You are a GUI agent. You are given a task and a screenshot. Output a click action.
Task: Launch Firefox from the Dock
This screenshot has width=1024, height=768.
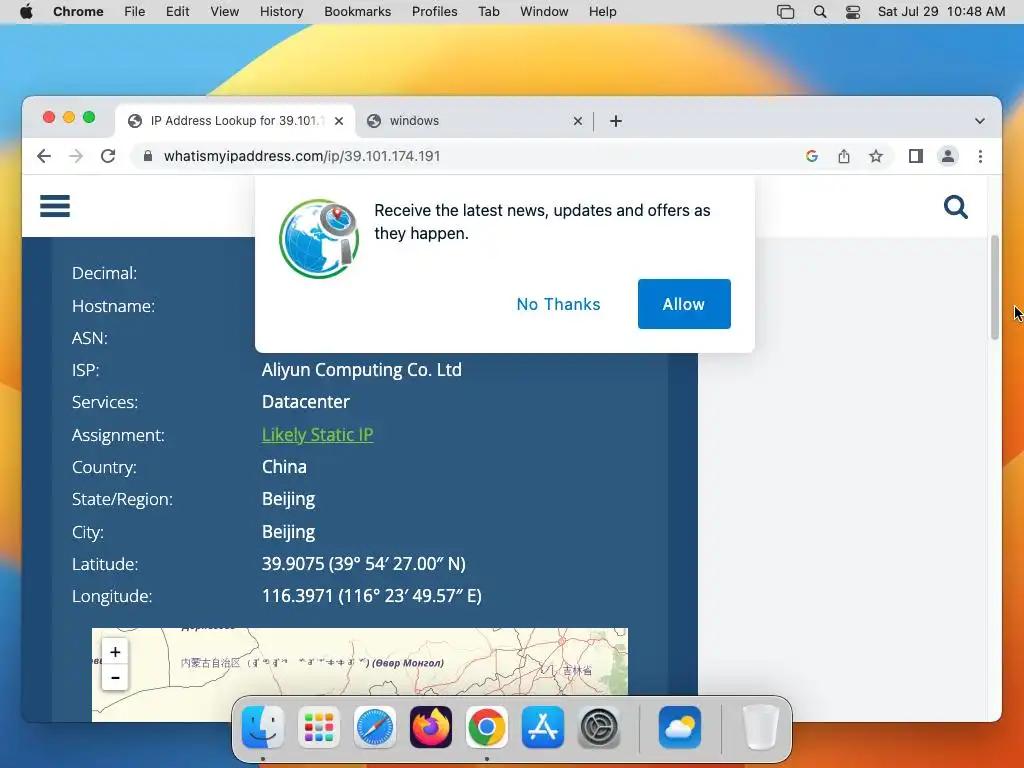click(431, 727)
